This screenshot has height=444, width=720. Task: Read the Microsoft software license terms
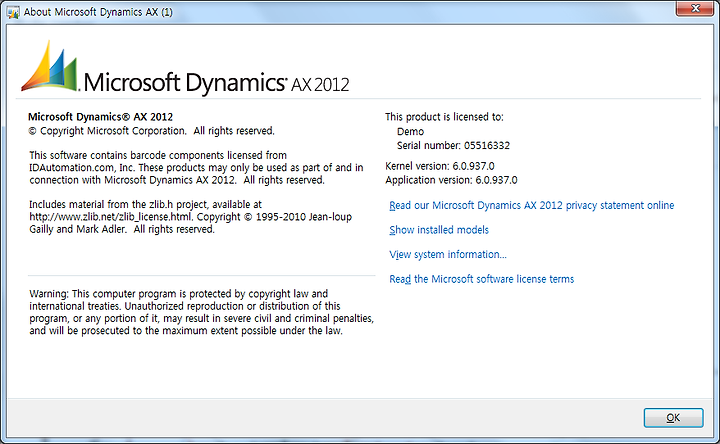pos(481,279)
